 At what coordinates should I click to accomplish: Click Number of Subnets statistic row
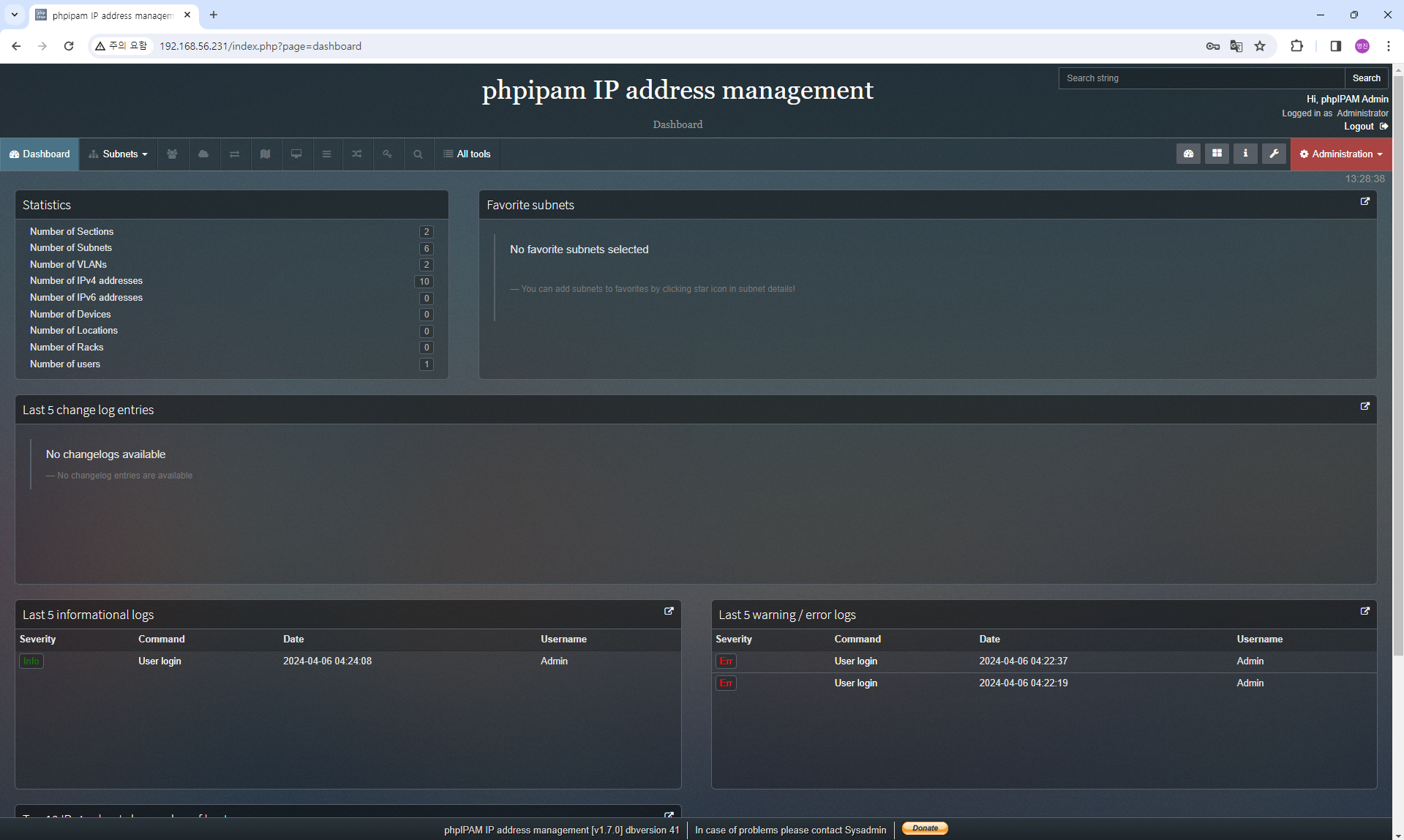tap(231, 248)
